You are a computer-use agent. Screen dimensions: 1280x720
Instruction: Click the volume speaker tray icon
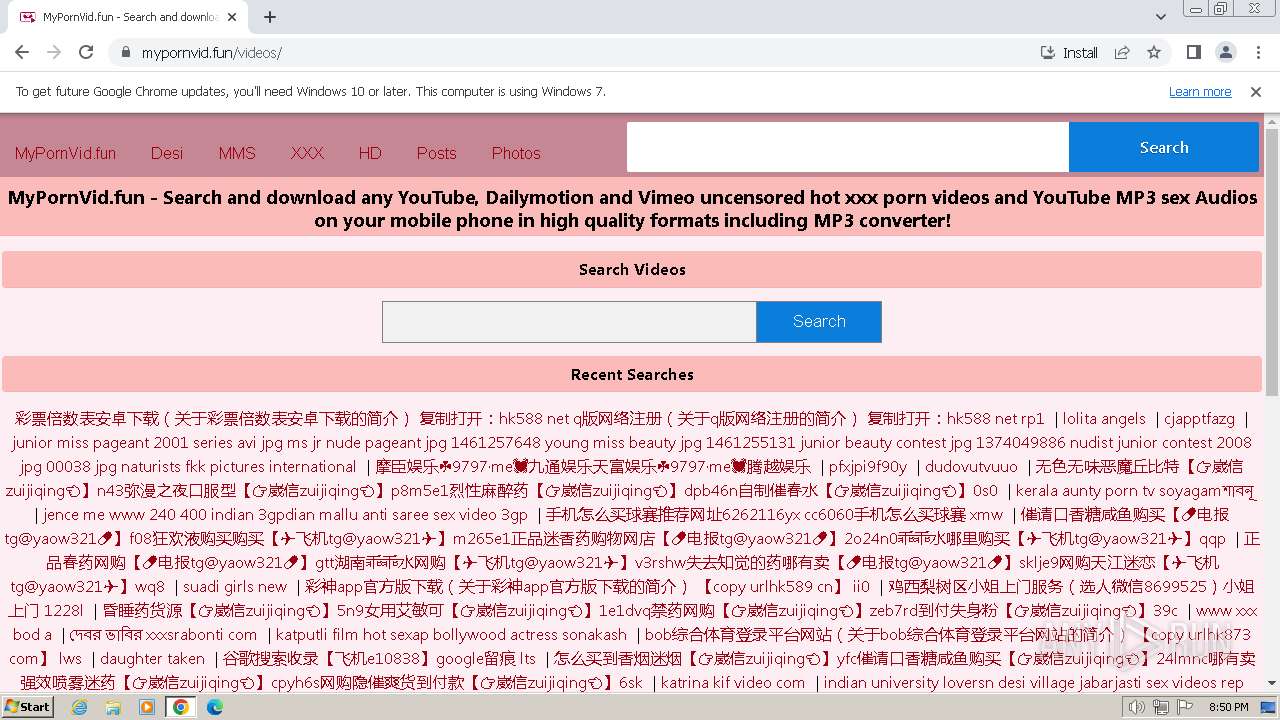tap(1136, 707)
